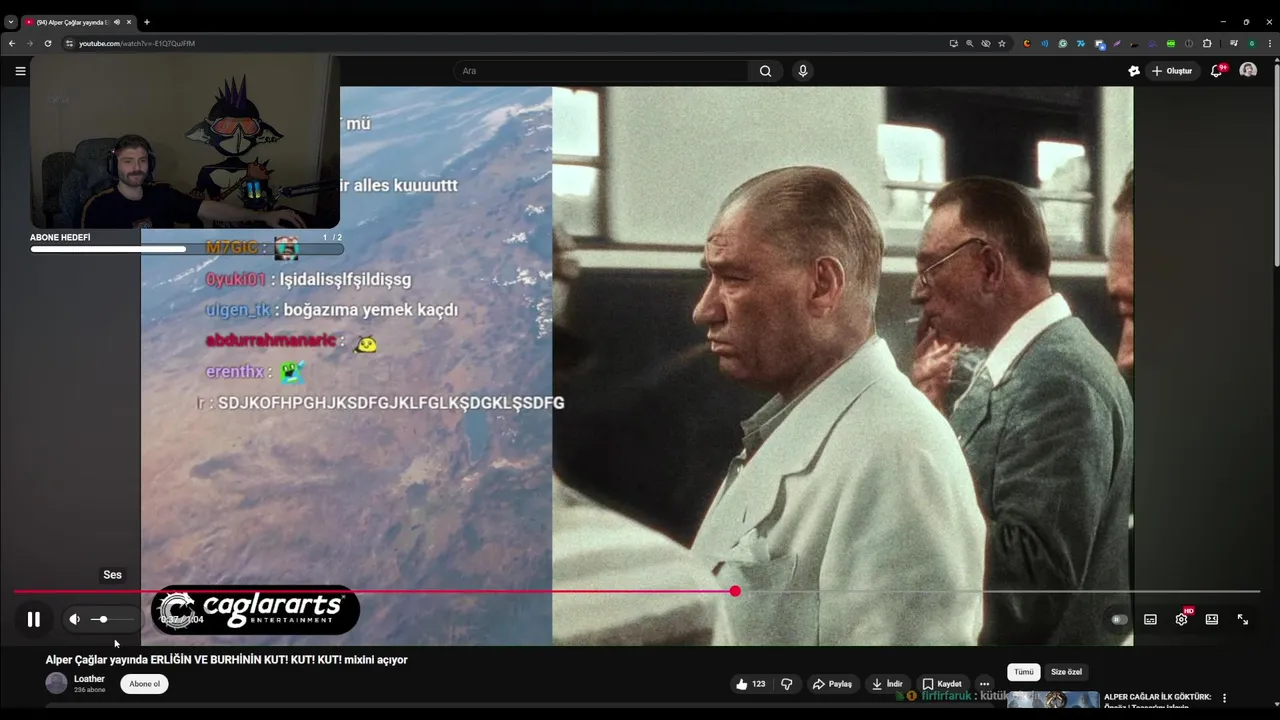Viewport: 1280px width, 720px height.
Task: Open the YouTube hamburger guide menu
Action: click(20, 71)
